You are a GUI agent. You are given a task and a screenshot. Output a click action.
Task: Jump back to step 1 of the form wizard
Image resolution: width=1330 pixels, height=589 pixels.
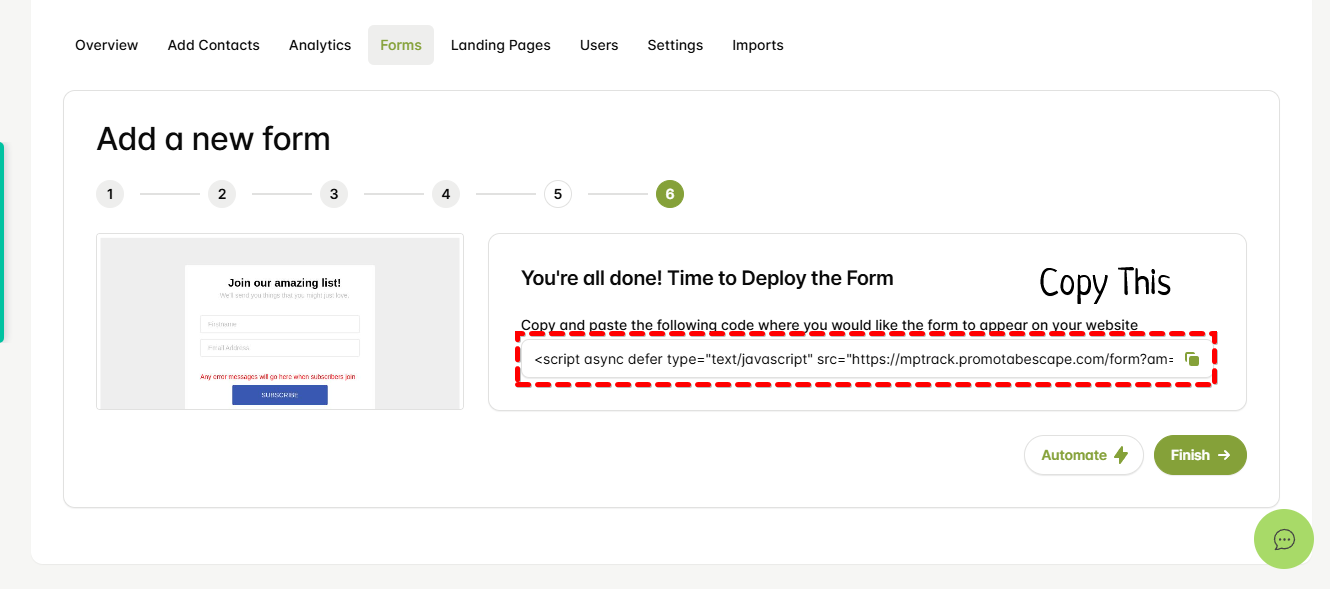[110, 194]
